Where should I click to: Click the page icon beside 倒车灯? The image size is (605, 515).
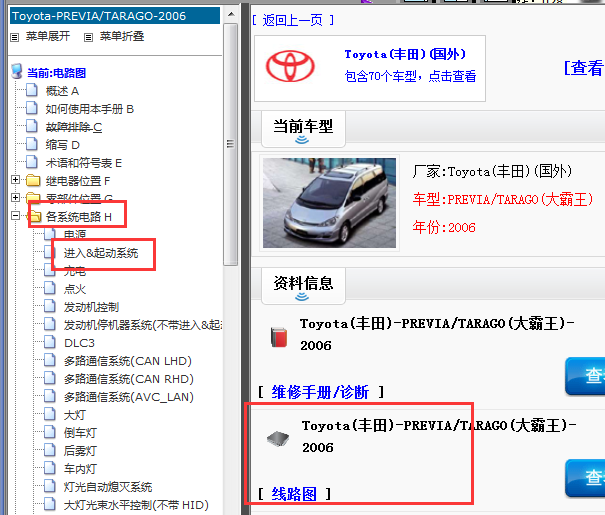(49, 432)
